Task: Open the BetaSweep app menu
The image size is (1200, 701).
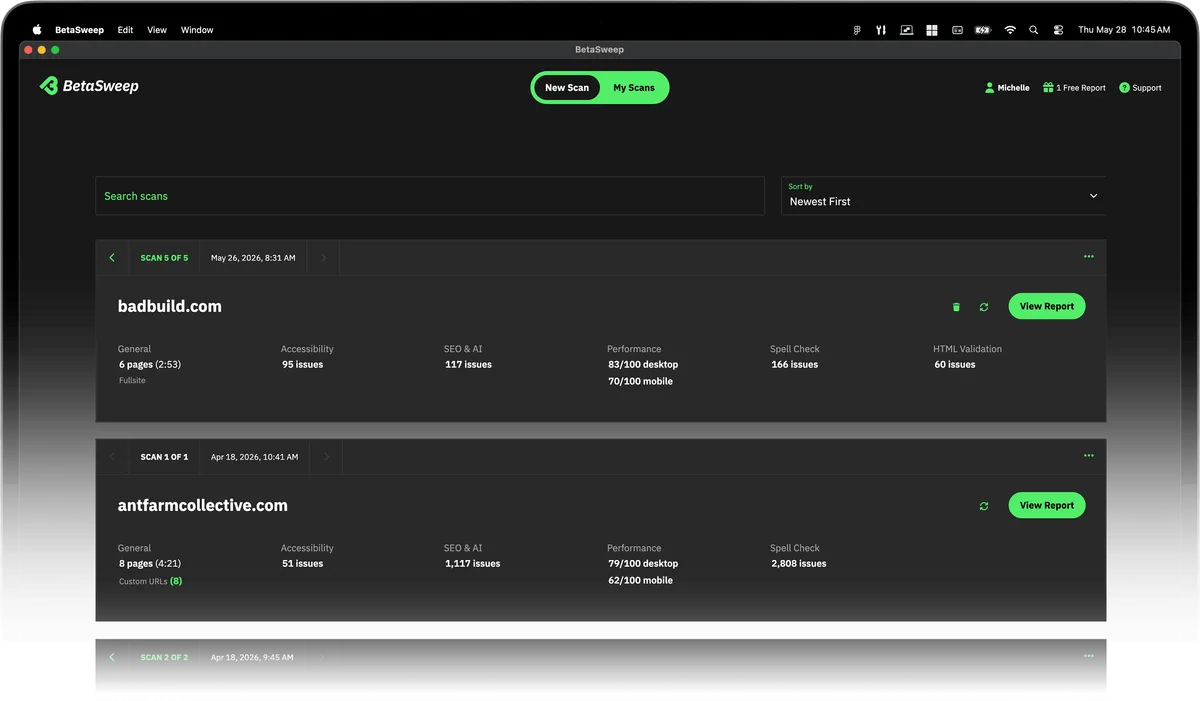Action: [x=79, y=30]
